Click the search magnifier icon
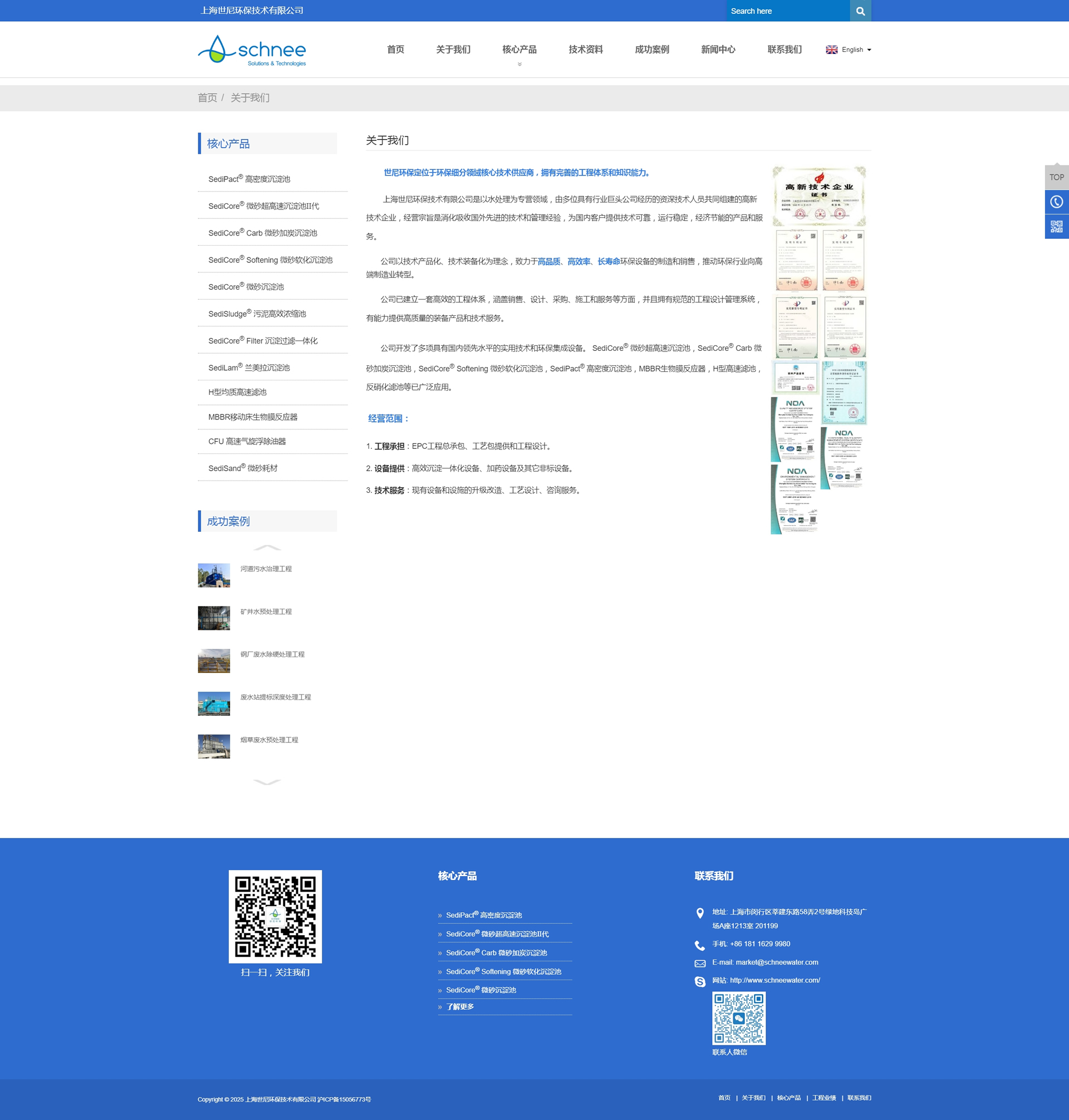Viewport: 1069px width, 1120px height. pyautogui.click(x=860, y=11)
